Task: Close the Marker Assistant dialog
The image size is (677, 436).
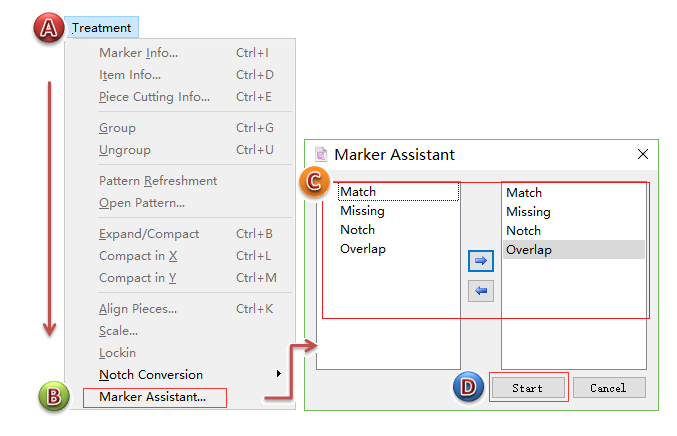Action: click(642, 155)
